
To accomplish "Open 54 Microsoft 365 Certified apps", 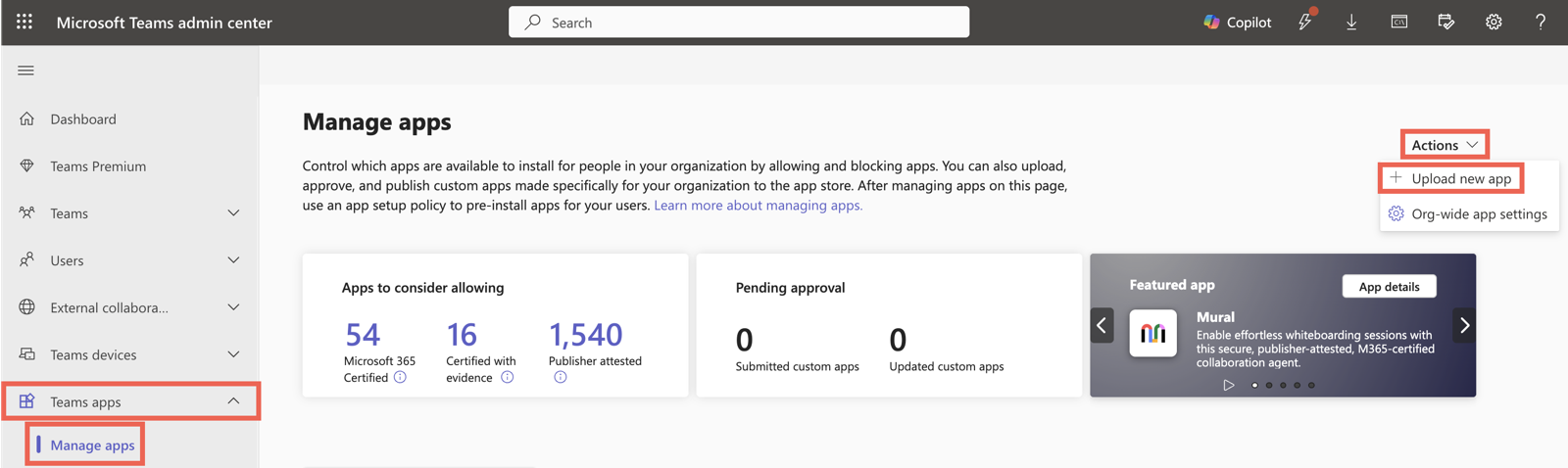I will coord(363,334).
